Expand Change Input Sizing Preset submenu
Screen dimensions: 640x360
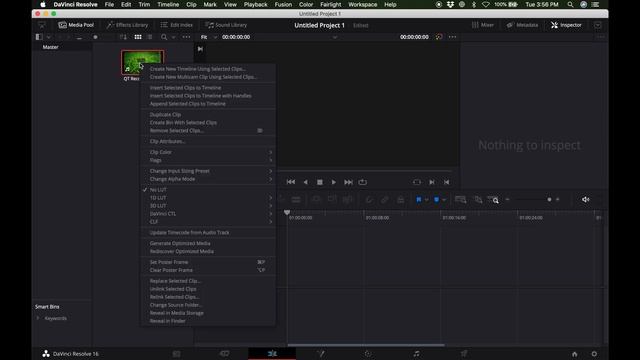point(208,171)
